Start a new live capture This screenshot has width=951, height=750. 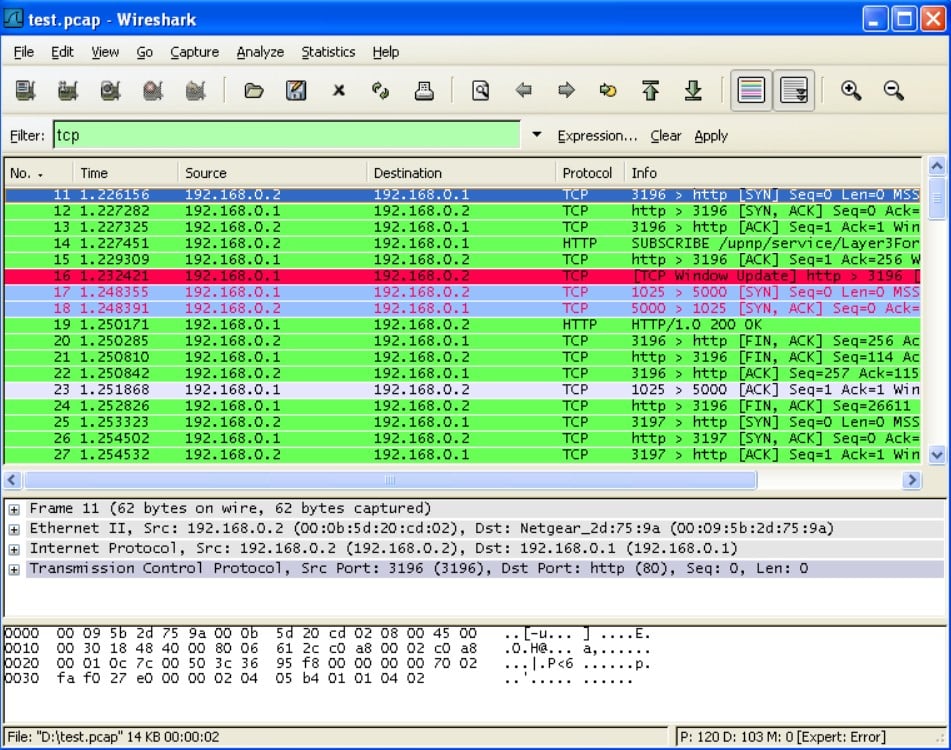(110, 91)
